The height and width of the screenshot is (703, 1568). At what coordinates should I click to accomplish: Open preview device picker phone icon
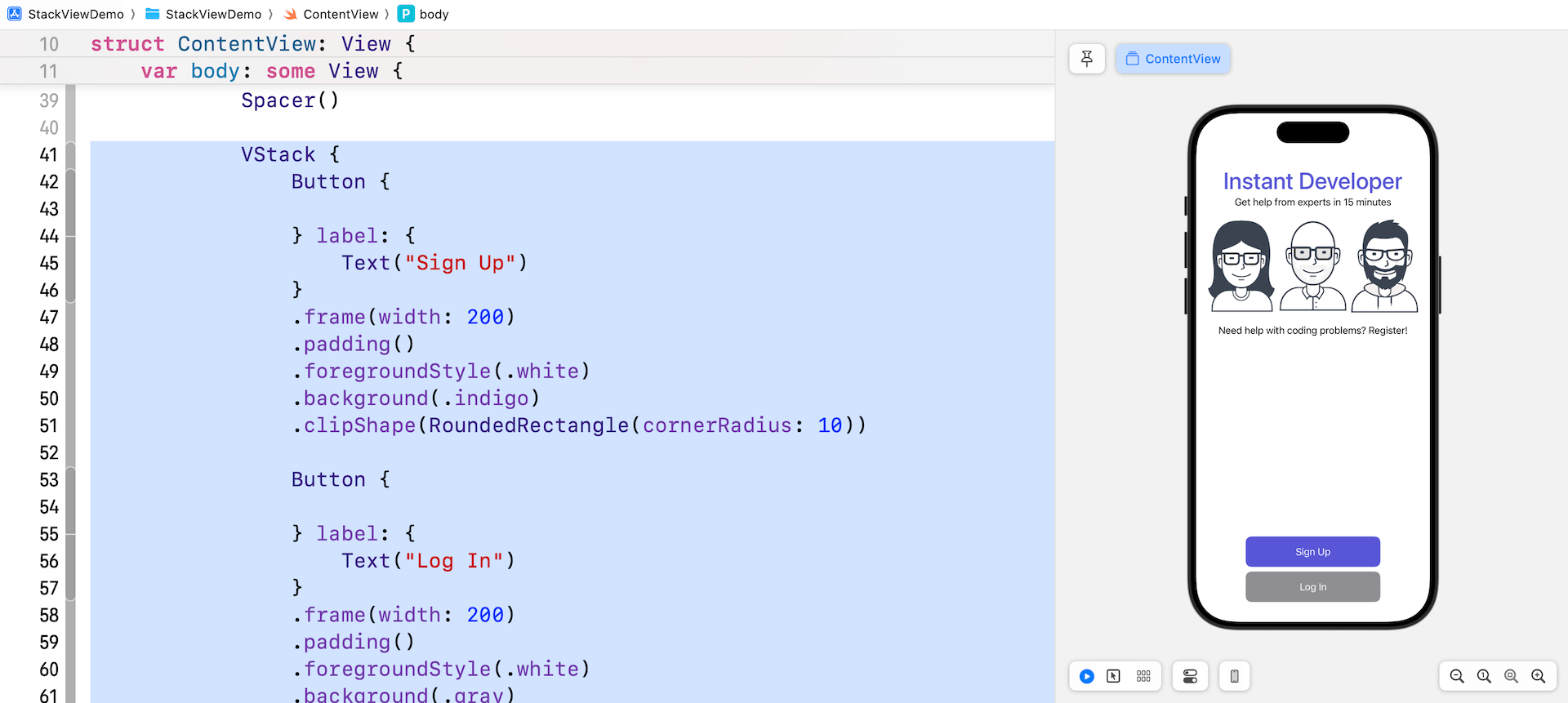pyautogui.click(x=1234, y=676)
